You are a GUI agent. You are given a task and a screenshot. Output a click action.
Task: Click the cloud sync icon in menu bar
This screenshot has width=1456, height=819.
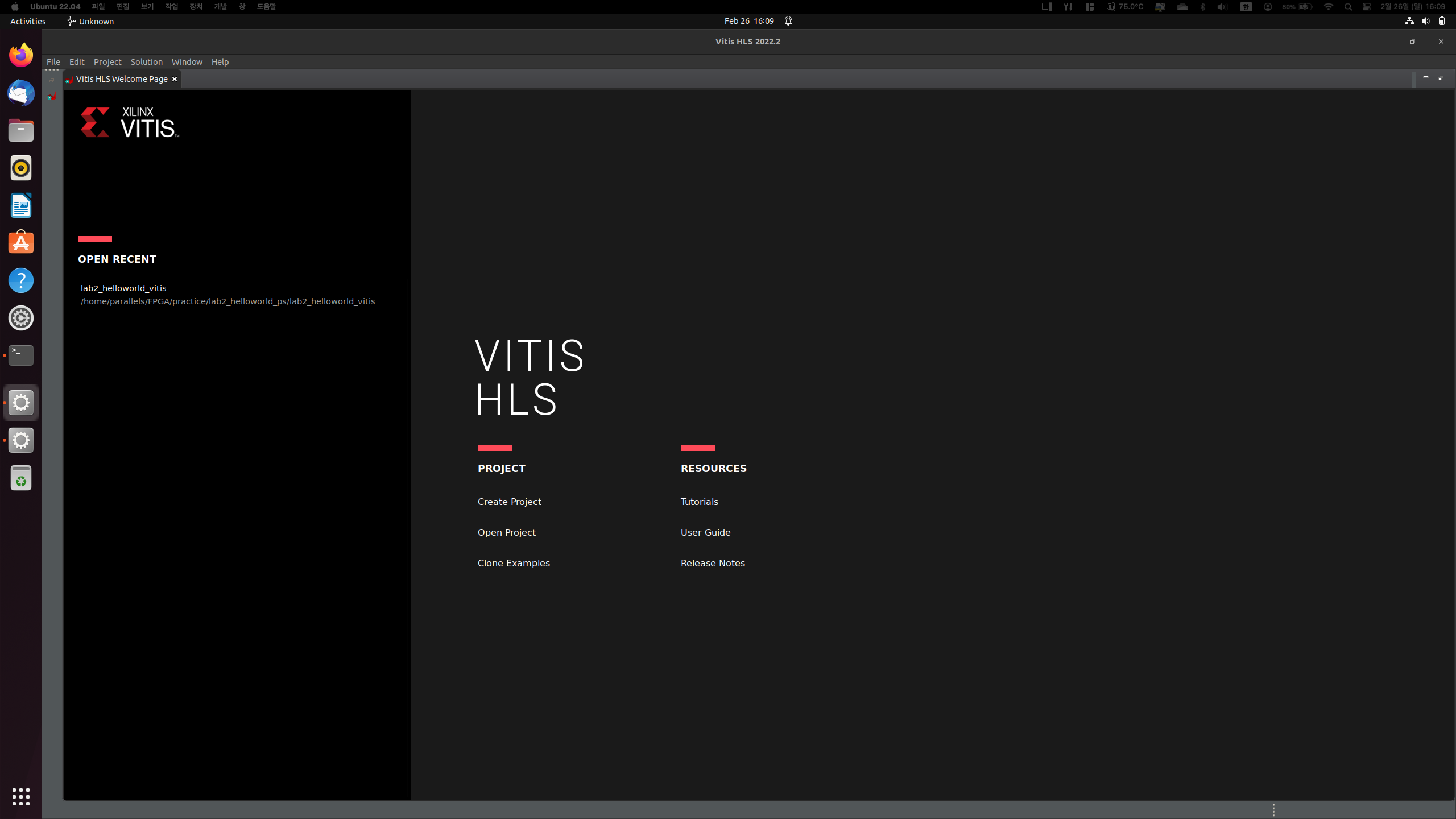coord(1182,7)
